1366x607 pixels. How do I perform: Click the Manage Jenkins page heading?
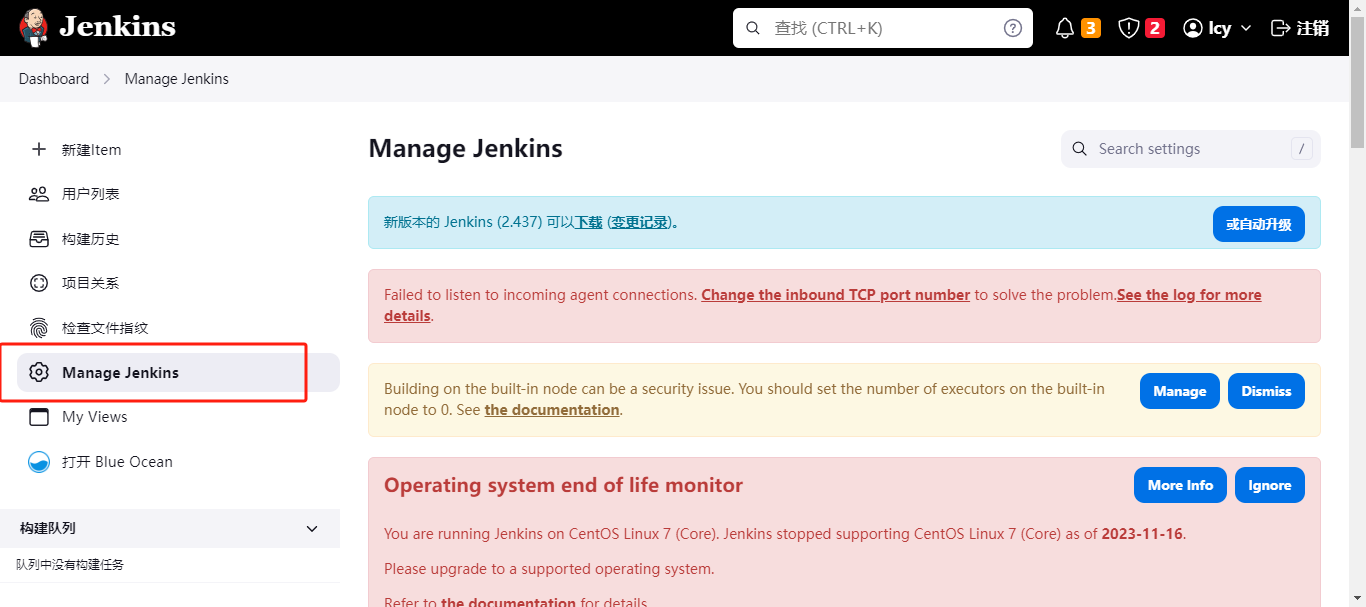point(466,149)
